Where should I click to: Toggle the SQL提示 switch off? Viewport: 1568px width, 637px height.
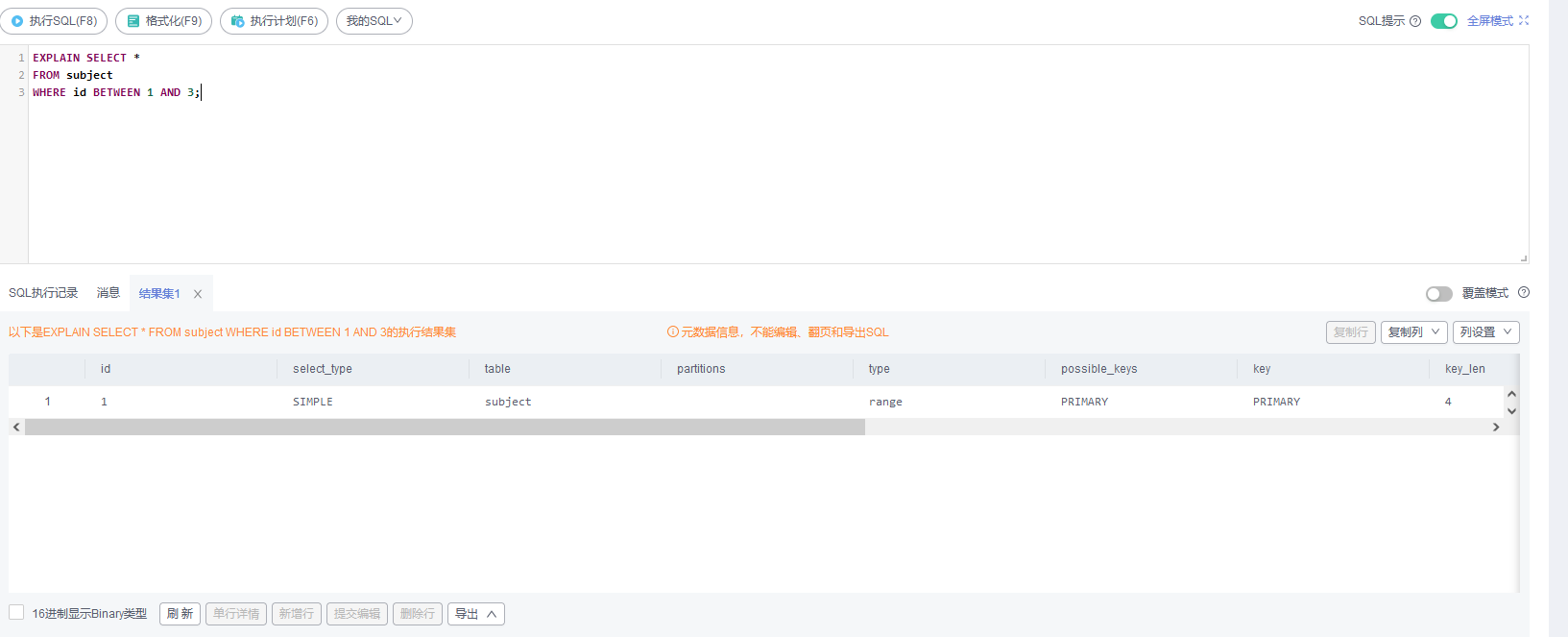1444,21
